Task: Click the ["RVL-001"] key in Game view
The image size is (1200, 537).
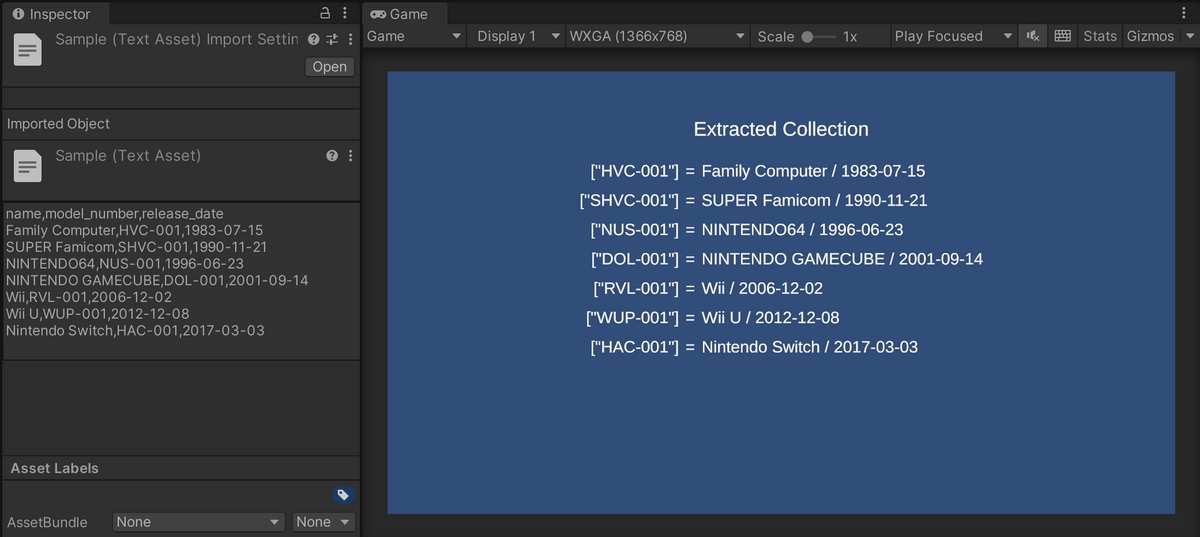Action: [635, 288]
